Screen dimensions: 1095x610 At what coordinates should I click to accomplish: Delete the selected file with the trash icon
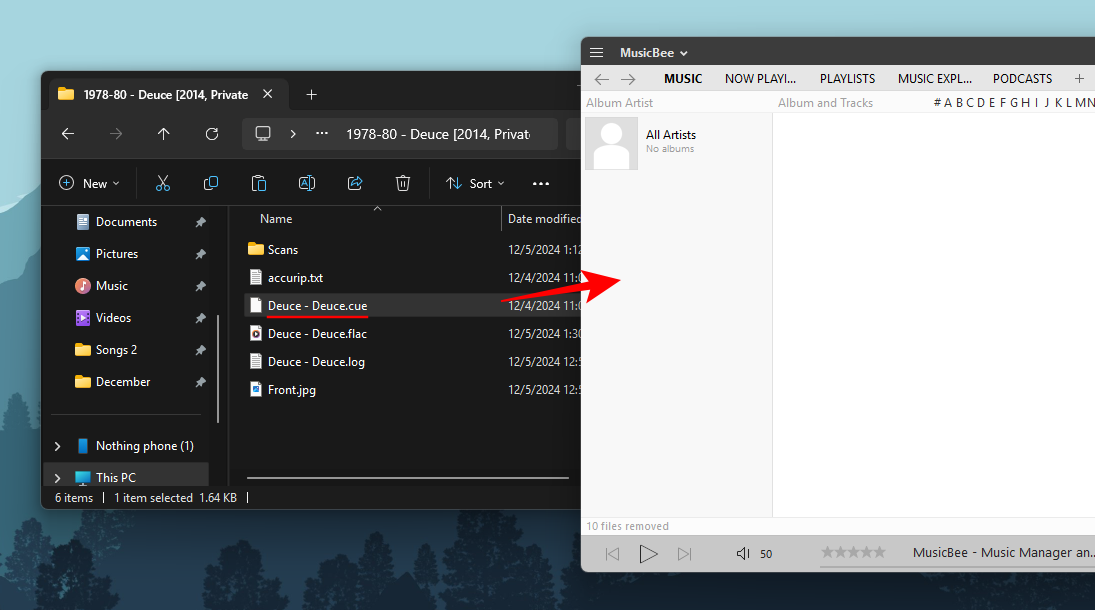point(403,183)
